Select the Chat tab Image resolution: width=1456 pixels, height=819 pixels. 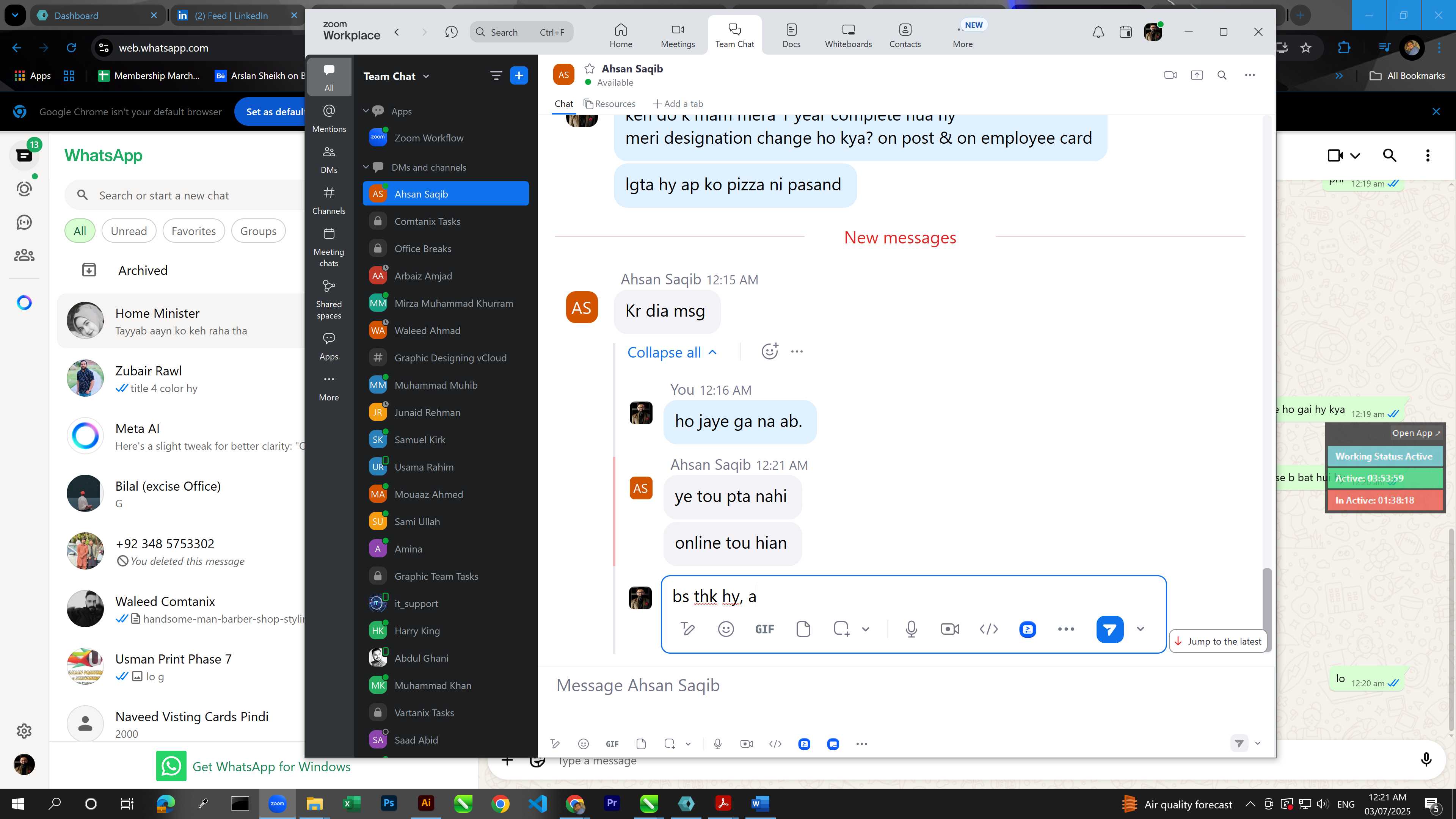(563, 104)
